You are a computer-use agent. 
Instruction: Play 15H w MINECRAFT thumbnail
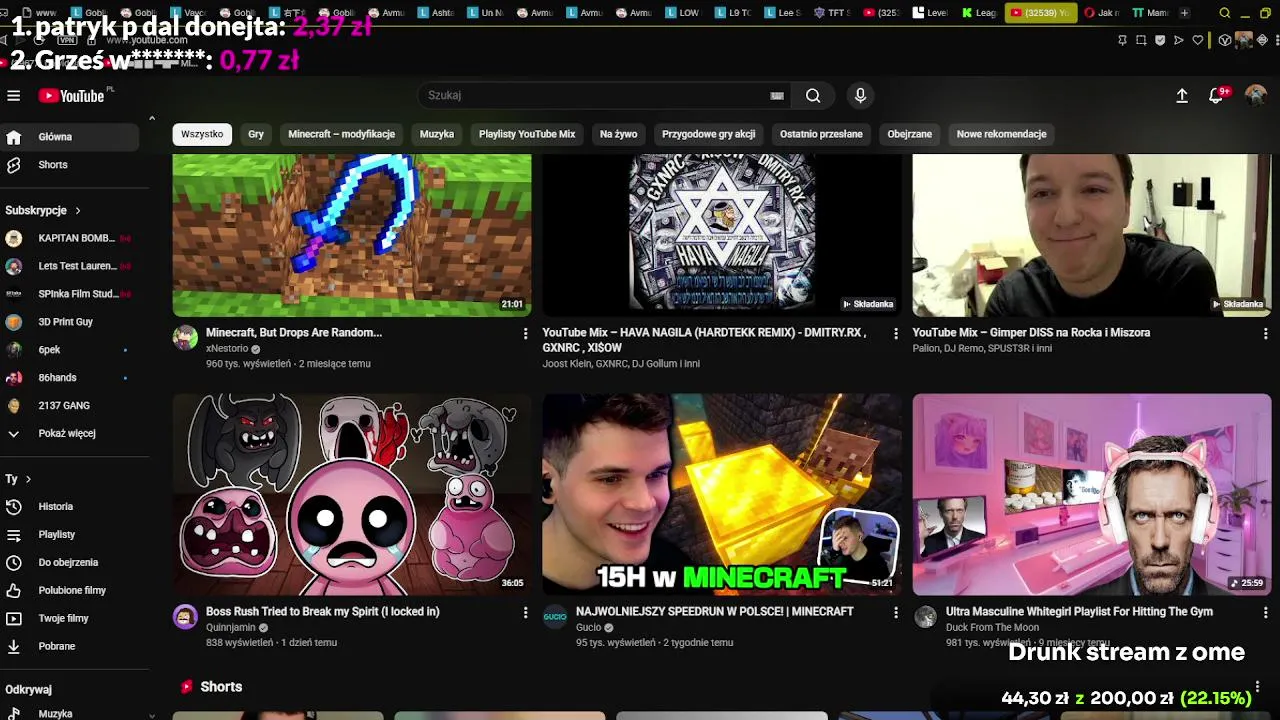click(722, 494)
